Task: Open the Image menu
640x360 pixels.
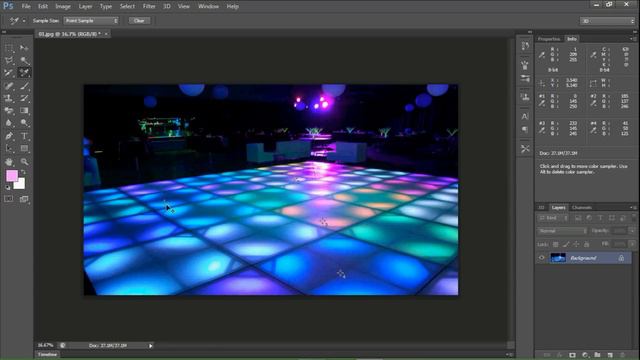Action: point(63,6)
